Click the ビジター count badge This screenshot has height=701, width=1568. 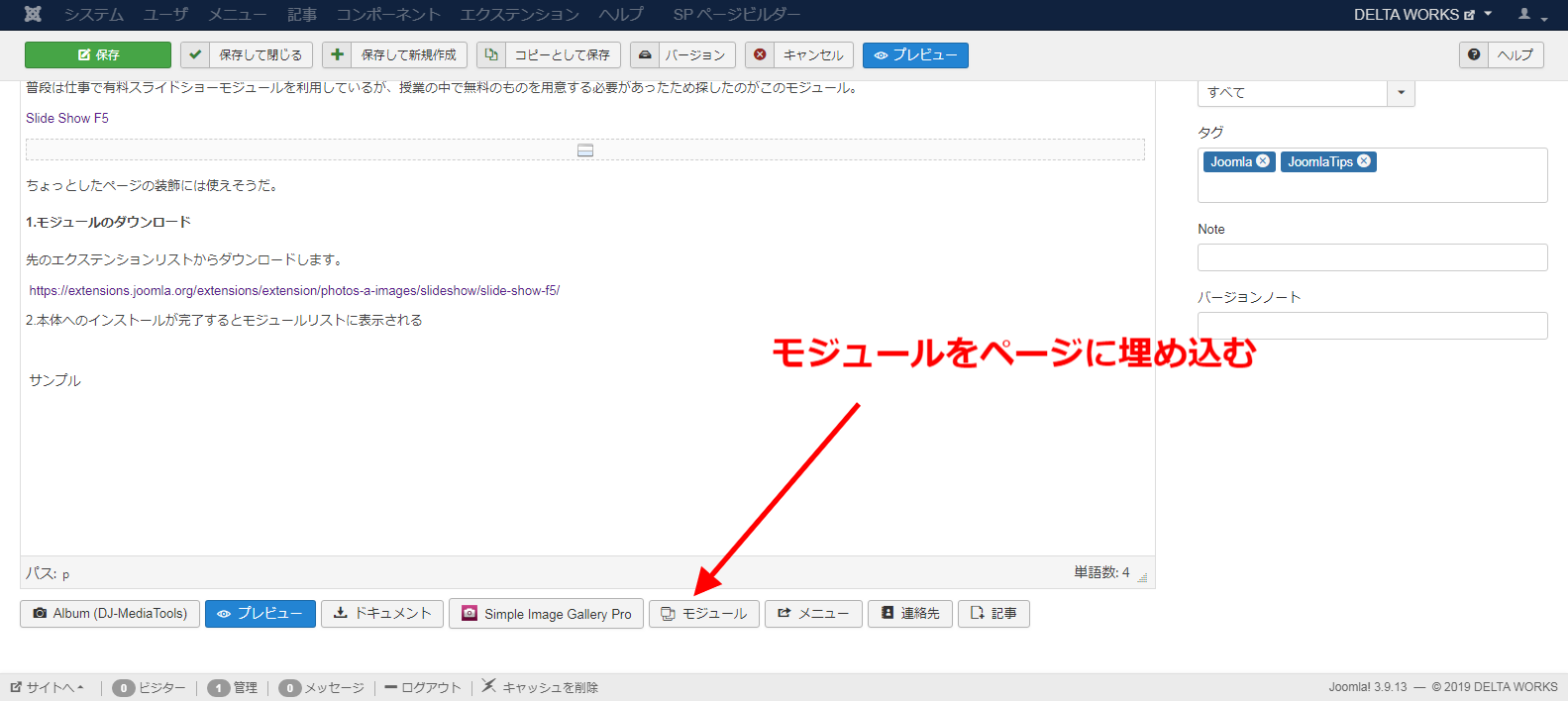click(124, 687)
